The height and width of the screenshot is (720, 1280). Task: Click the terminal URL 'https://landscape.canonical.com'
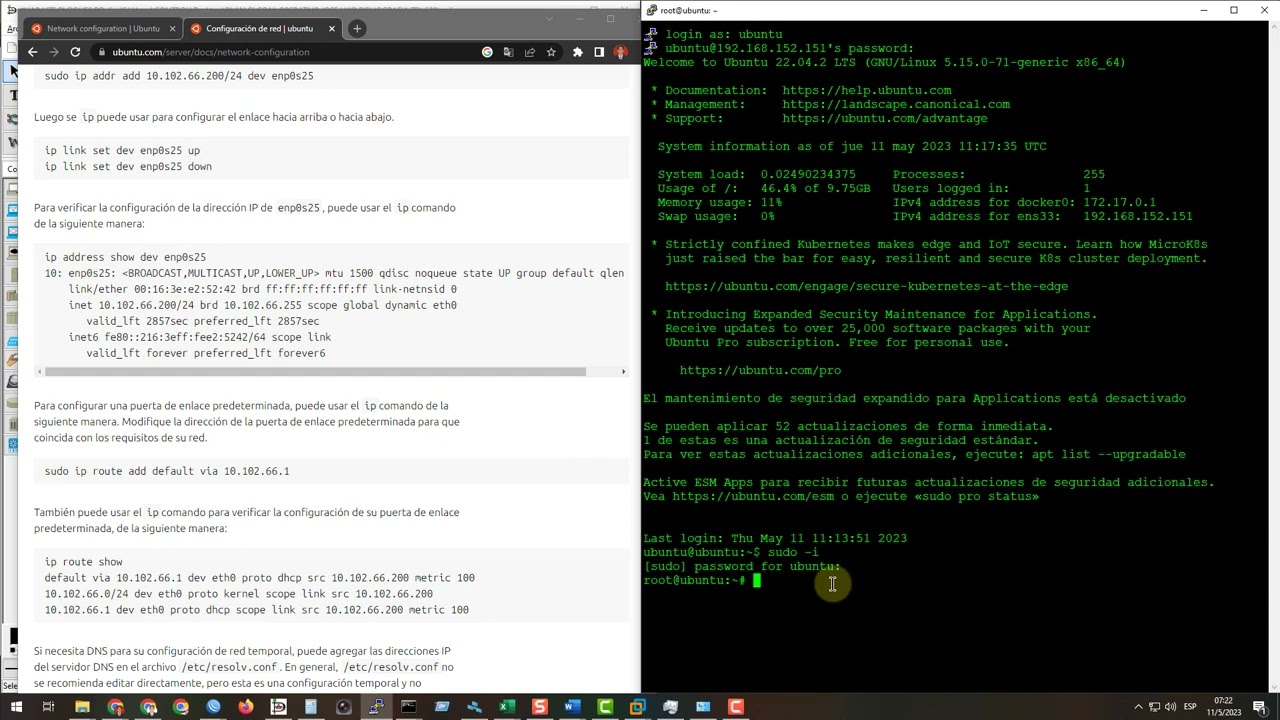coord(896,104)
